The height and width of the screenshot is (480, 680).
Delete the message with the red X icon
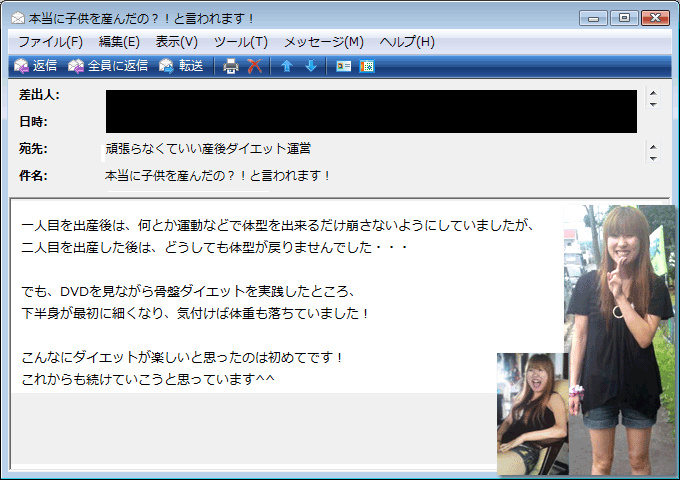coord(255,66)
